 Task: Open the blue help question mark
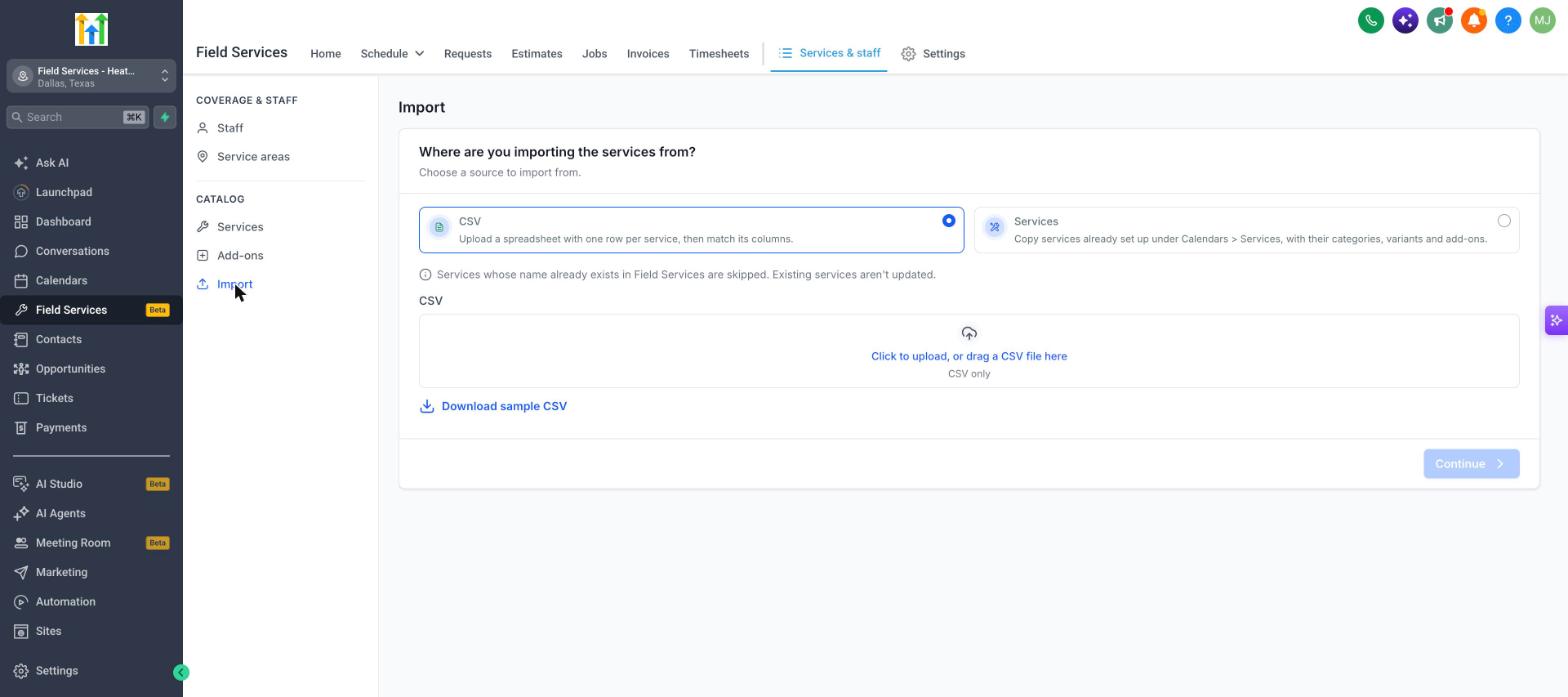tap(1508, 20)
